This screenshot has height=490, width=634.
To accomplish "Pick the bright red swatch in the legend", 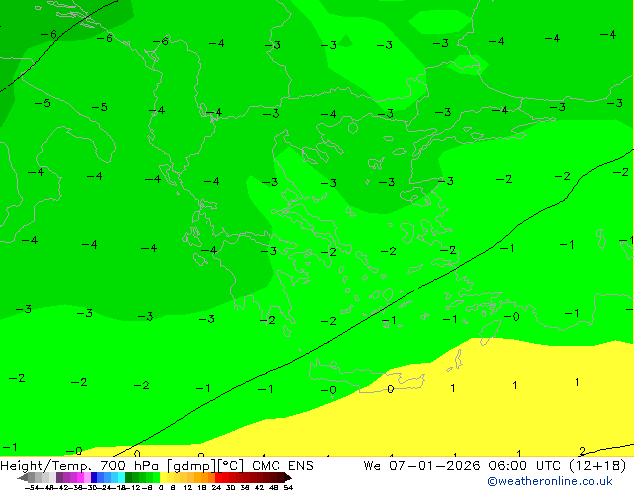I will (x=218, y=477).
